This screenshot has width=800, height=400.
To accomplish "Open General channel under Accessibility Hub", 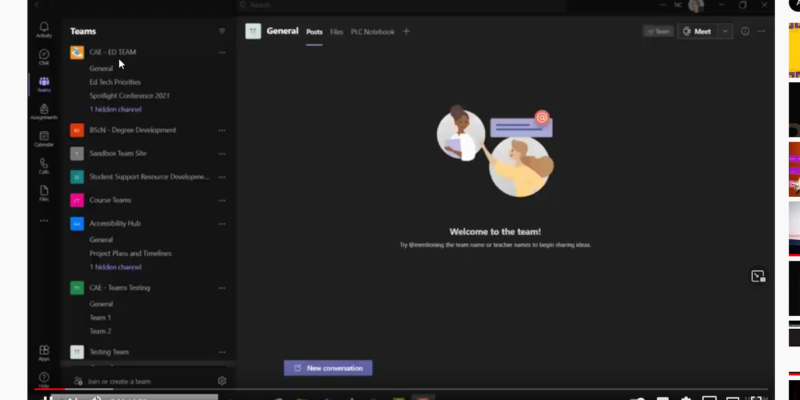I will [x=101, y=240].
